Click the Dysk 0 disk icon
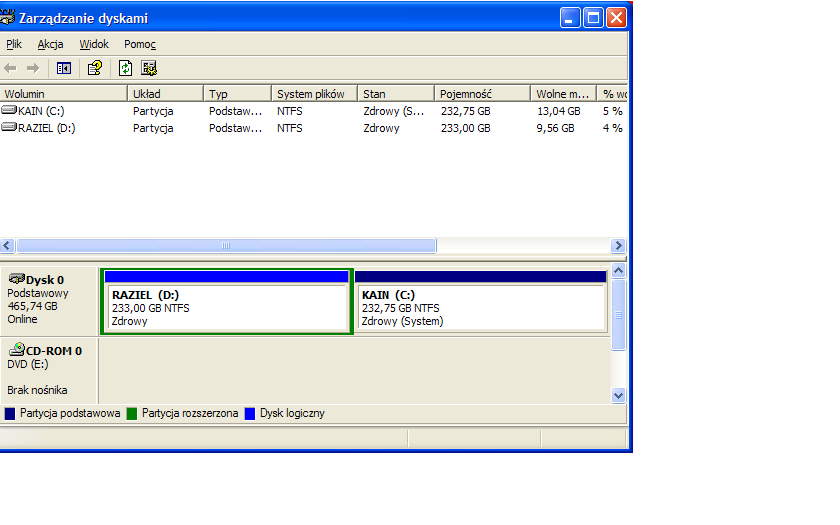 pos(17,279)
